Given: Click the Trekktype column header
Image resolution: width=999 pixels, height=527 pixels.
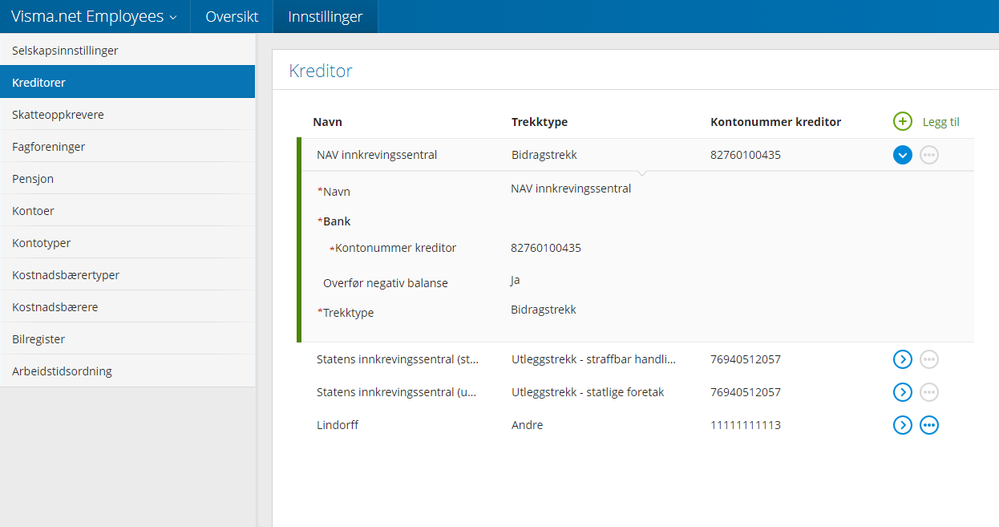Looking at the screenshot, I should [x=539, y=122].
